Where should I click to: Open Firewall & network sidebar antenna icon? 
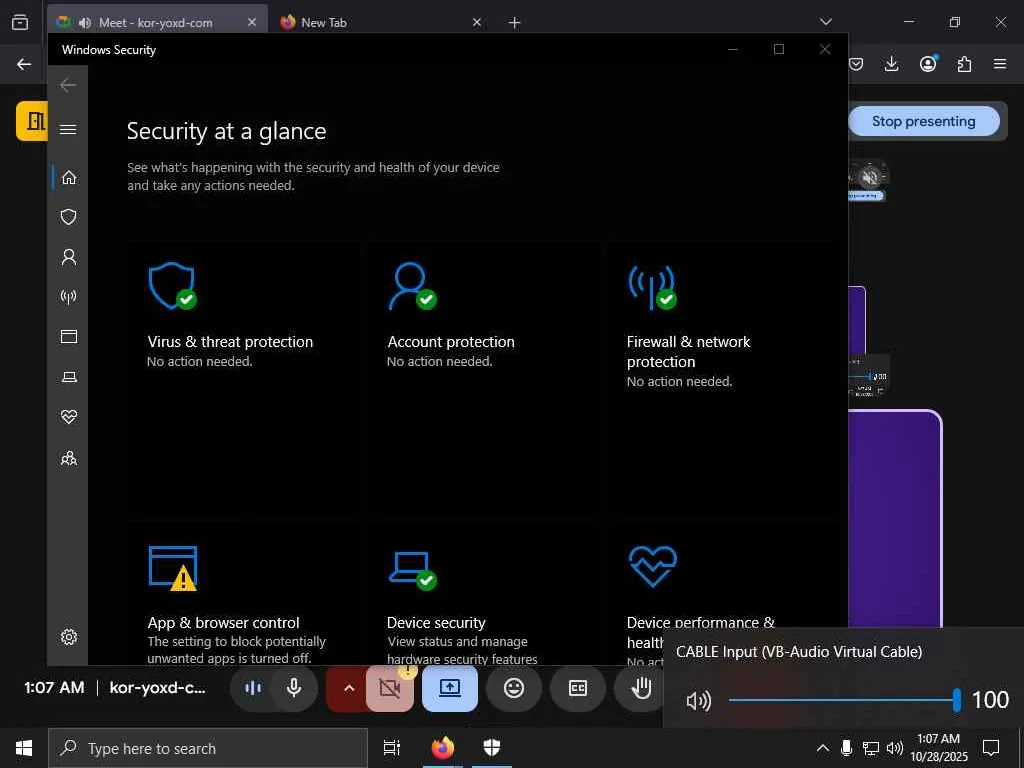tap(69, 297)
